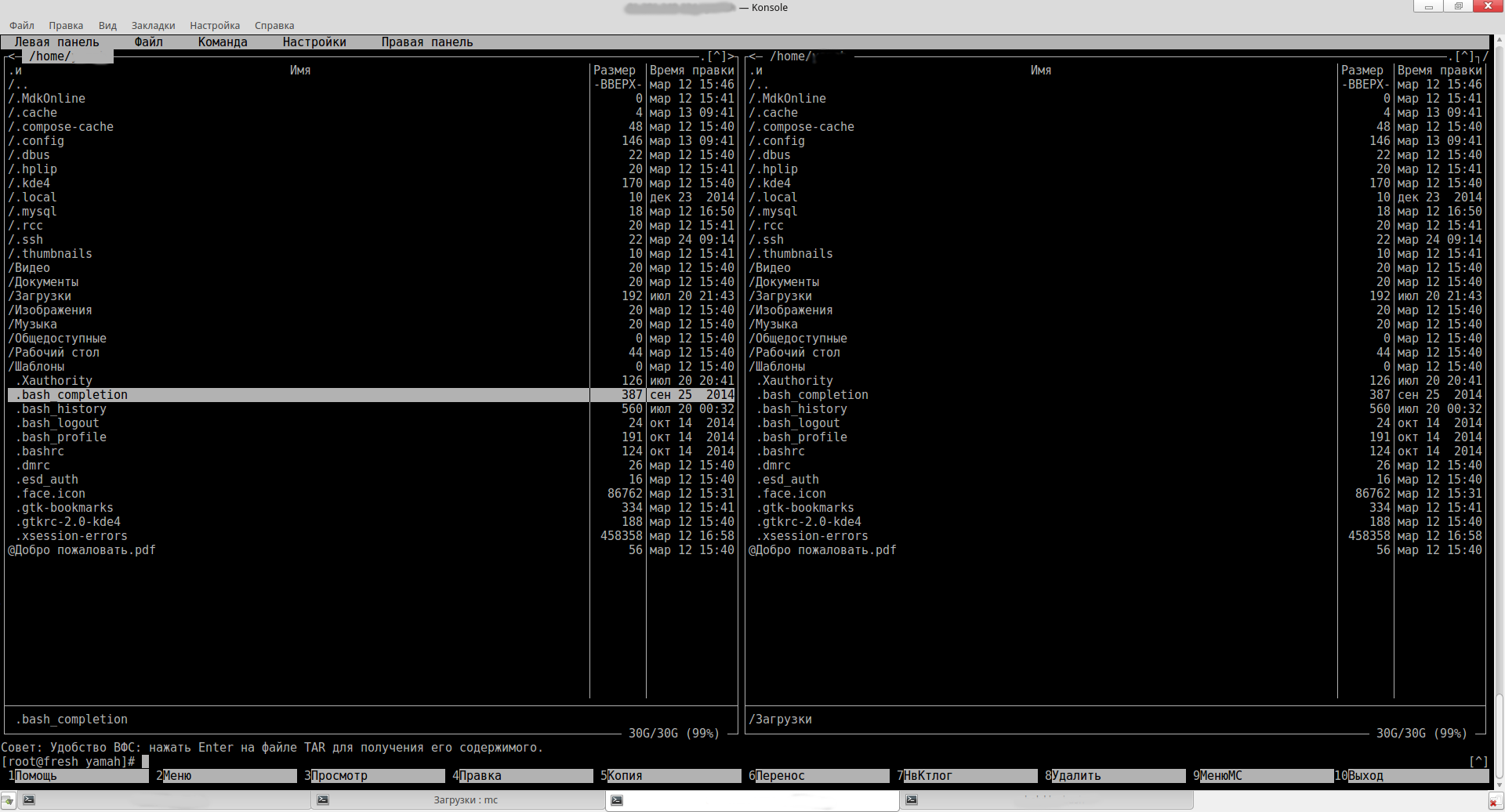This screenshot has height=812, width=1505.
Task: Select /Изображения in the right panel
Action: click(x=1115, y=310)
